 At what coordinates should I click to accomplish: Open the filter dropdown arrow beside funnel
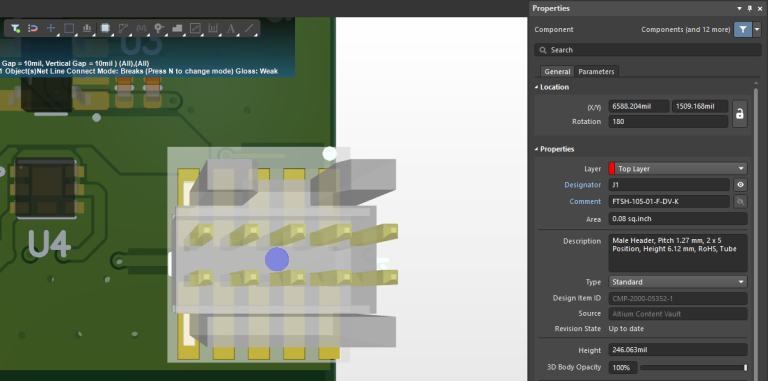tap(757, 29)
